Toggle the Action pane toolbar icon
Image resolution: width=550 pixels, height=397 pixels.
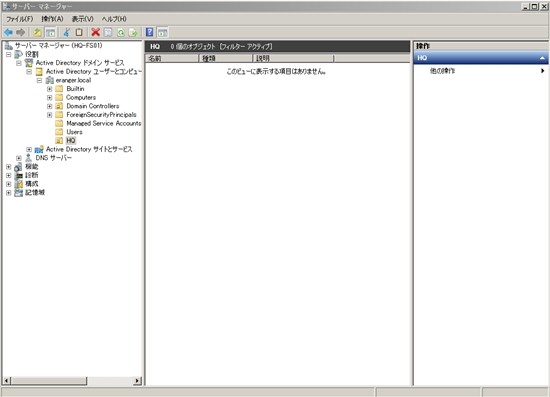click(x=162, y=33)
